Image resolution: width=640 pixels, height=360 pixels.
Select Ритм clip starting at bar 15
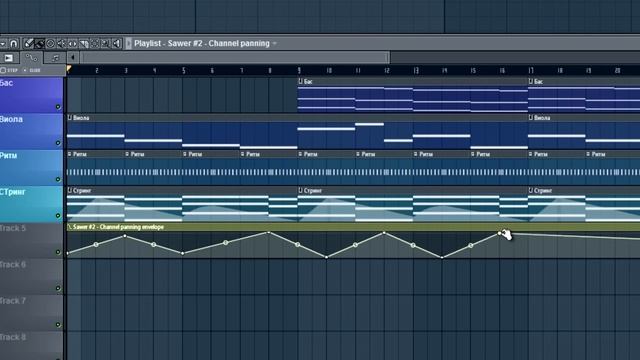[499, 168]
